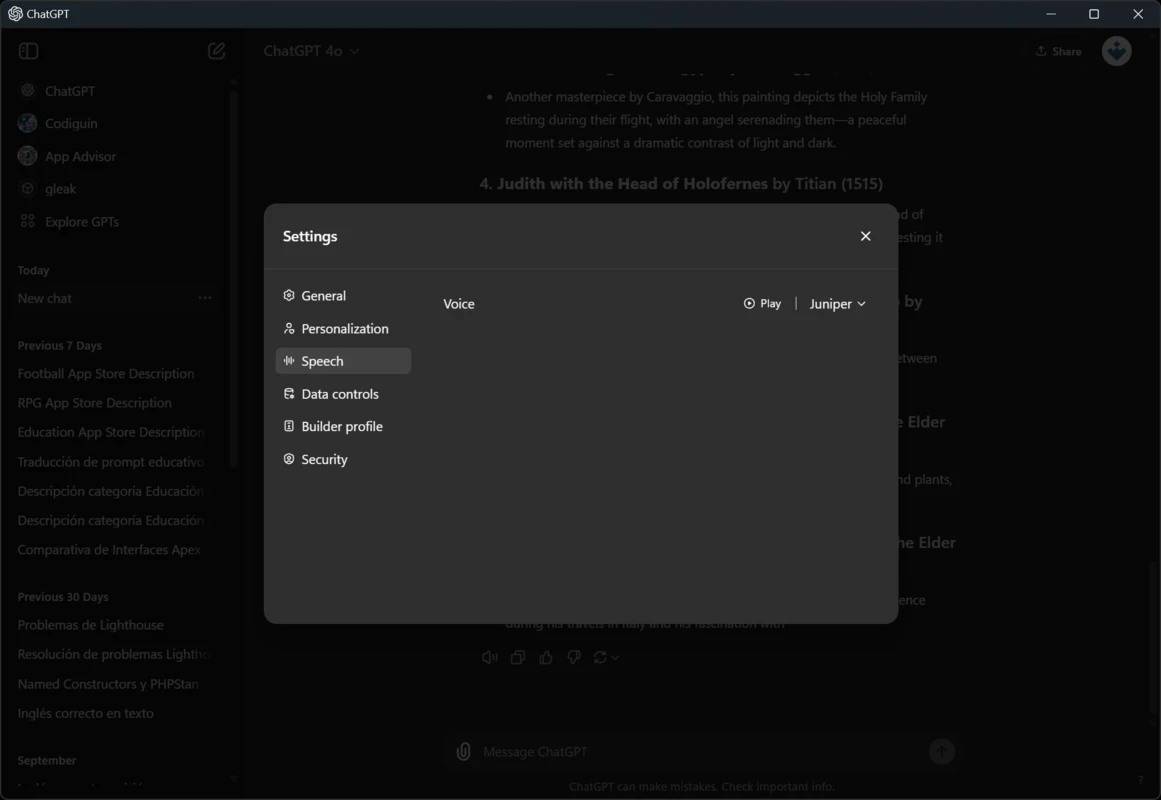This screenshot has height=800, width=1161.
Task: Click the Share button
Action: pos(1058,51)
